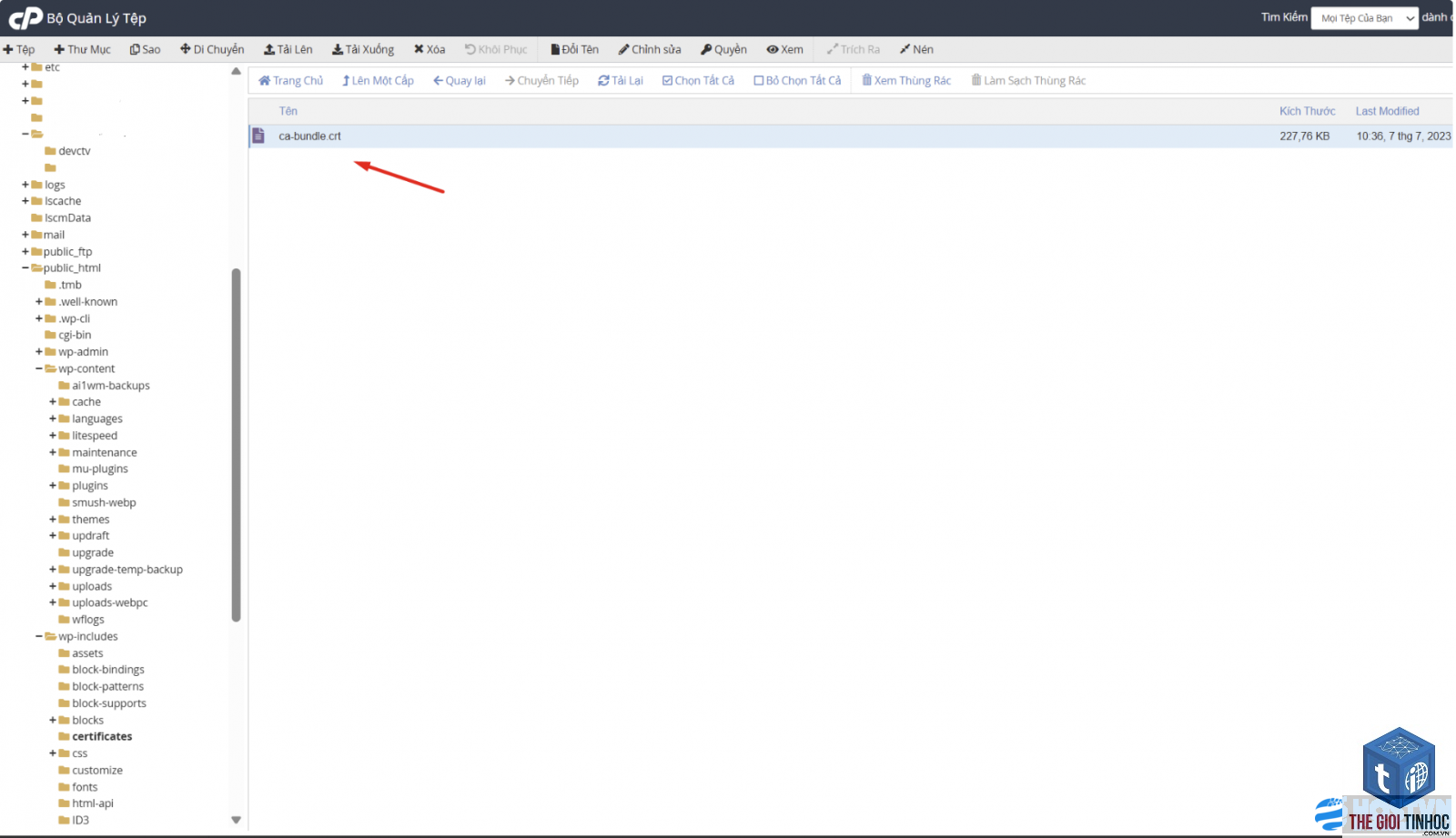
Task: Create a new folder with Thư Mục
Action: pyautogui.click(x=82, y=49)
